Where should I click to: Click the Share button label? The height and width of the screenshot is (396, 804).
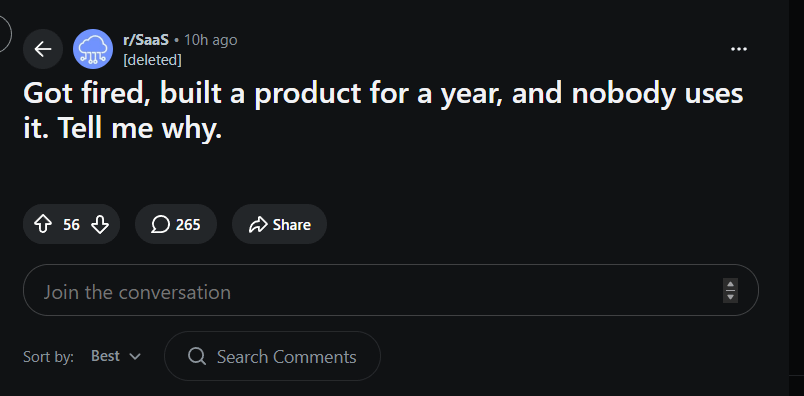pyautogui.click(x=292, y=224)
